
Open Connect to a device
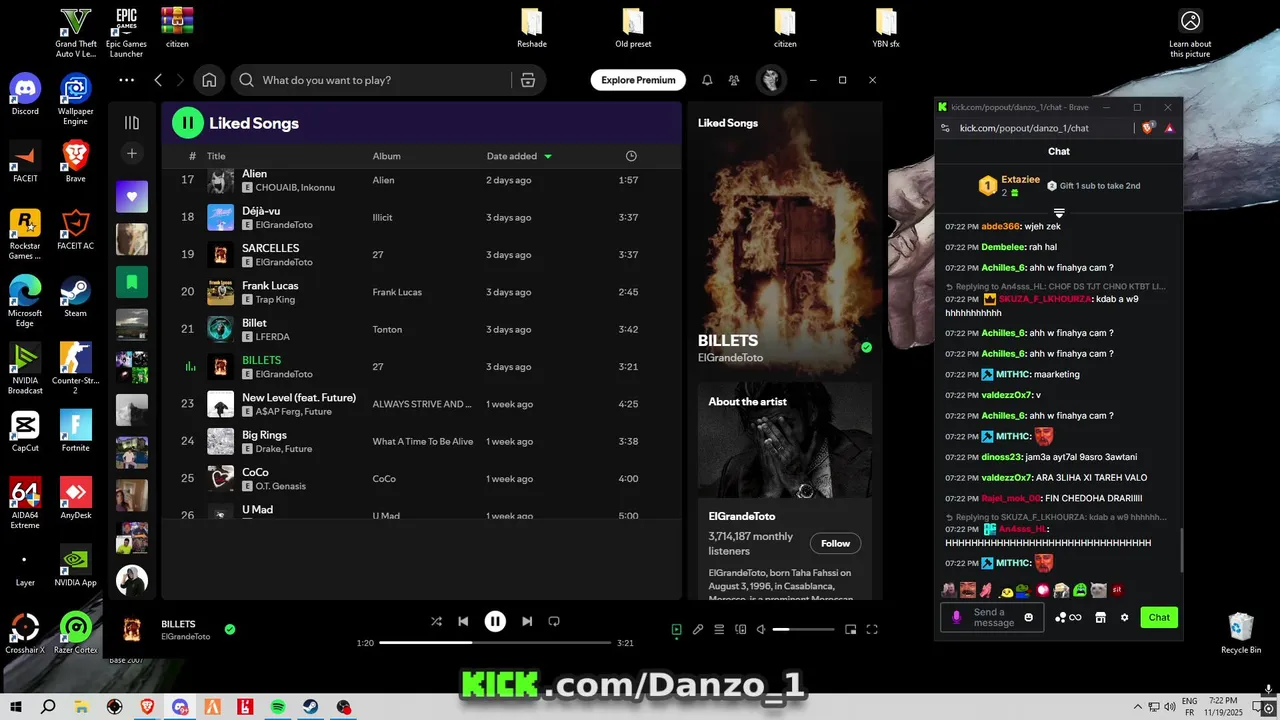[741, 629]
